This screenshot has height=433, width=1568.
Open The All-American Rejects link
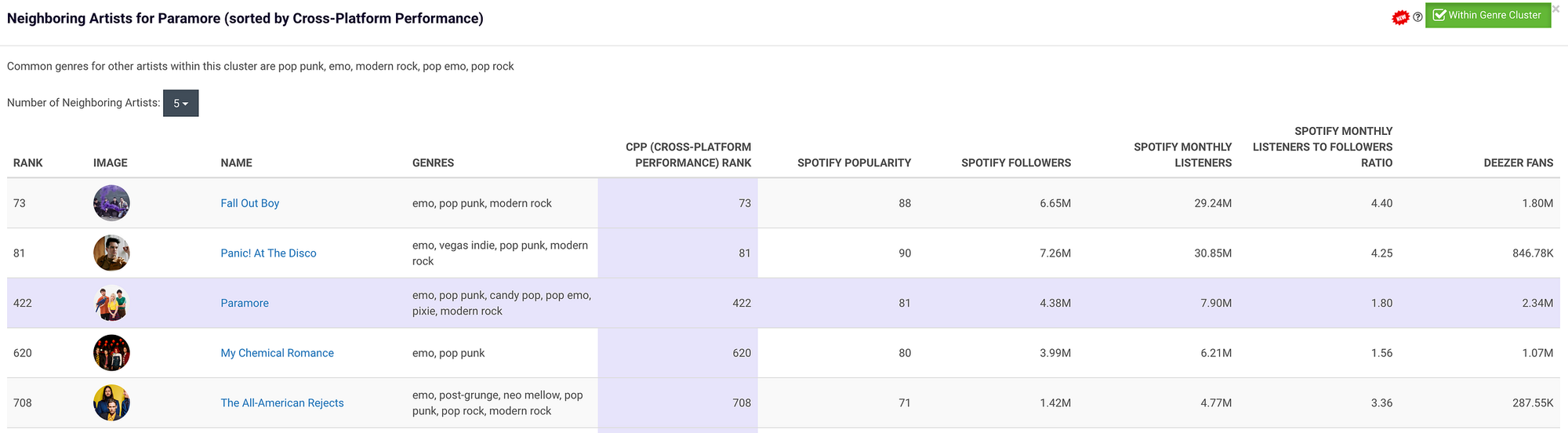point(281,403)
